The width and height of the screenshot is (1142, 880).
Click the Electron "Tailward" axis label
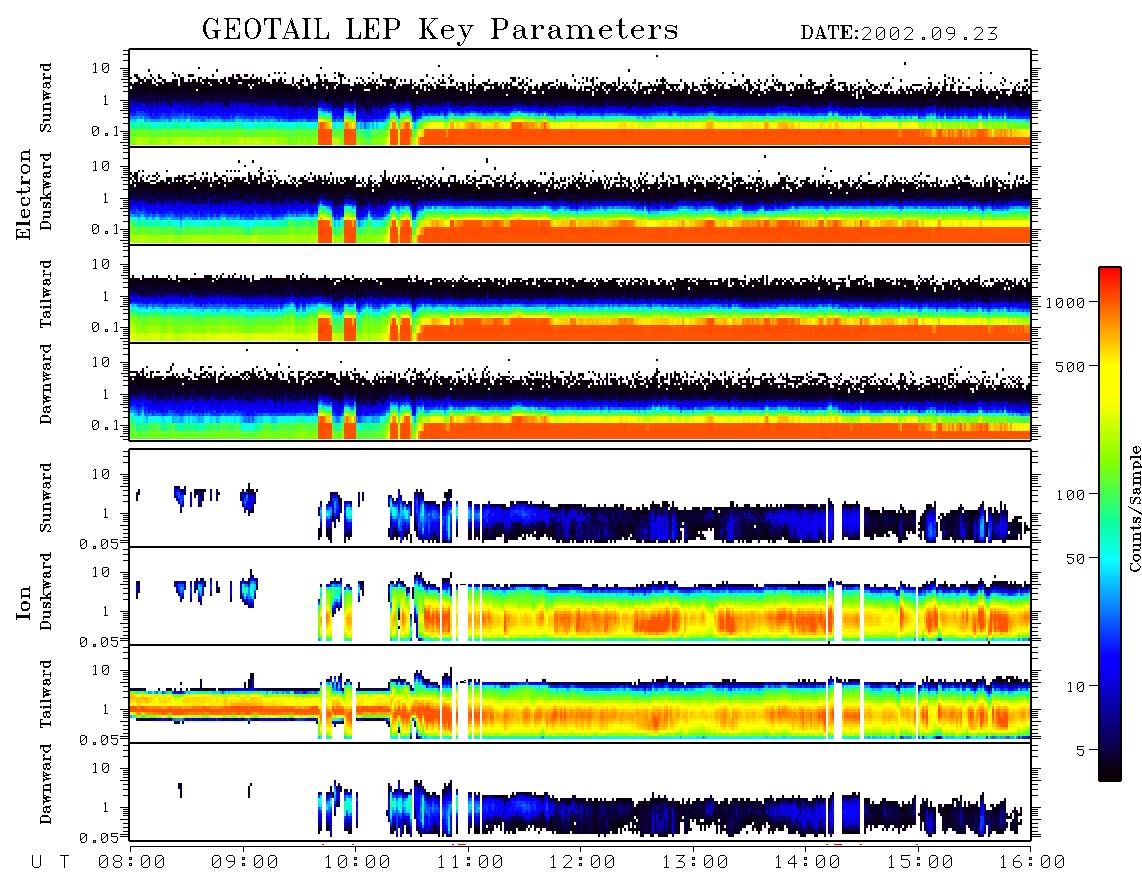tap(46, 294)
